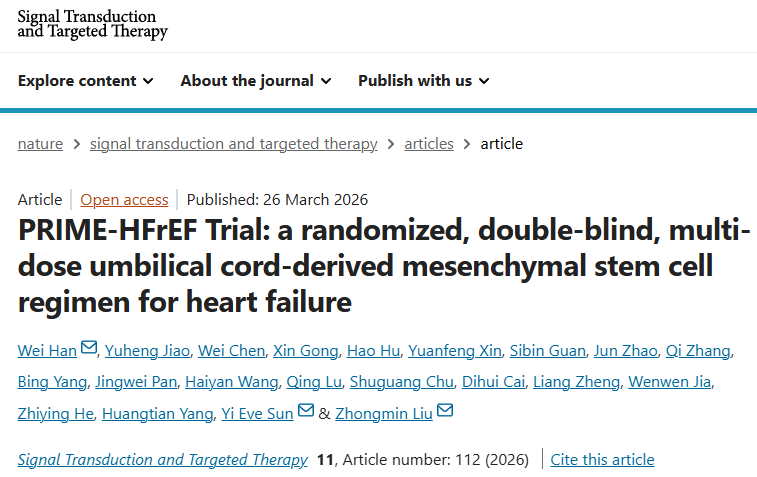Open the italic journal name link below authors

[162, 460]
